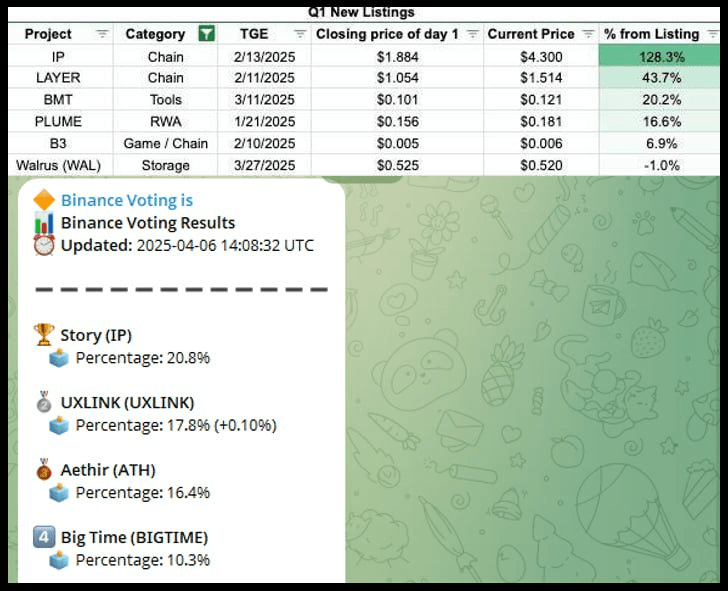The width and height of the screenshot is (728, 591).
Task: Select the '% from Listing' column header
Action: [x=651, y=34]
